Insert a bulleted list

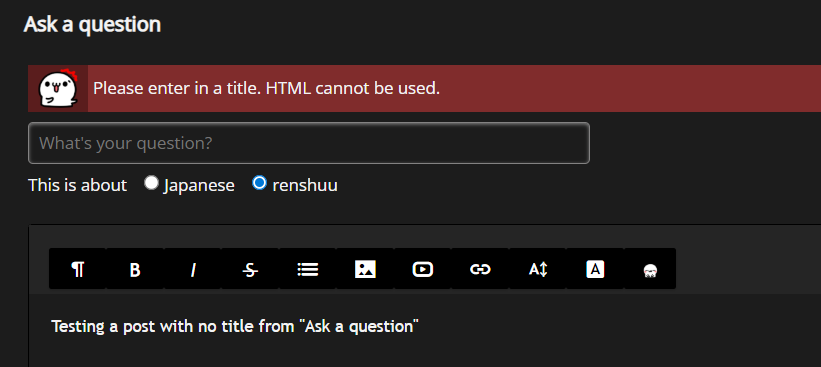click(308, 269)
